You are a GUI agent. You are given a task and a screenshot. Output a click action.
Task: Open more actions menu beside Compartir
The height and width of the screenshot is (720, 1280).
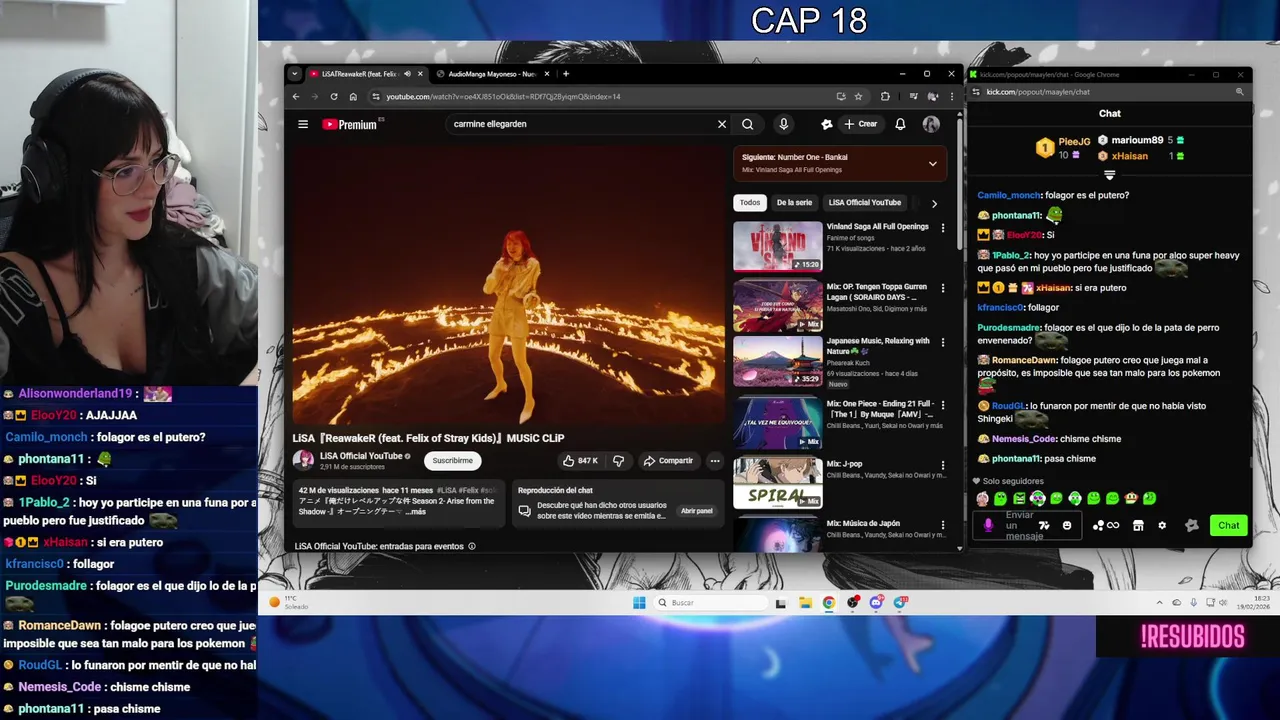point(714,460)
